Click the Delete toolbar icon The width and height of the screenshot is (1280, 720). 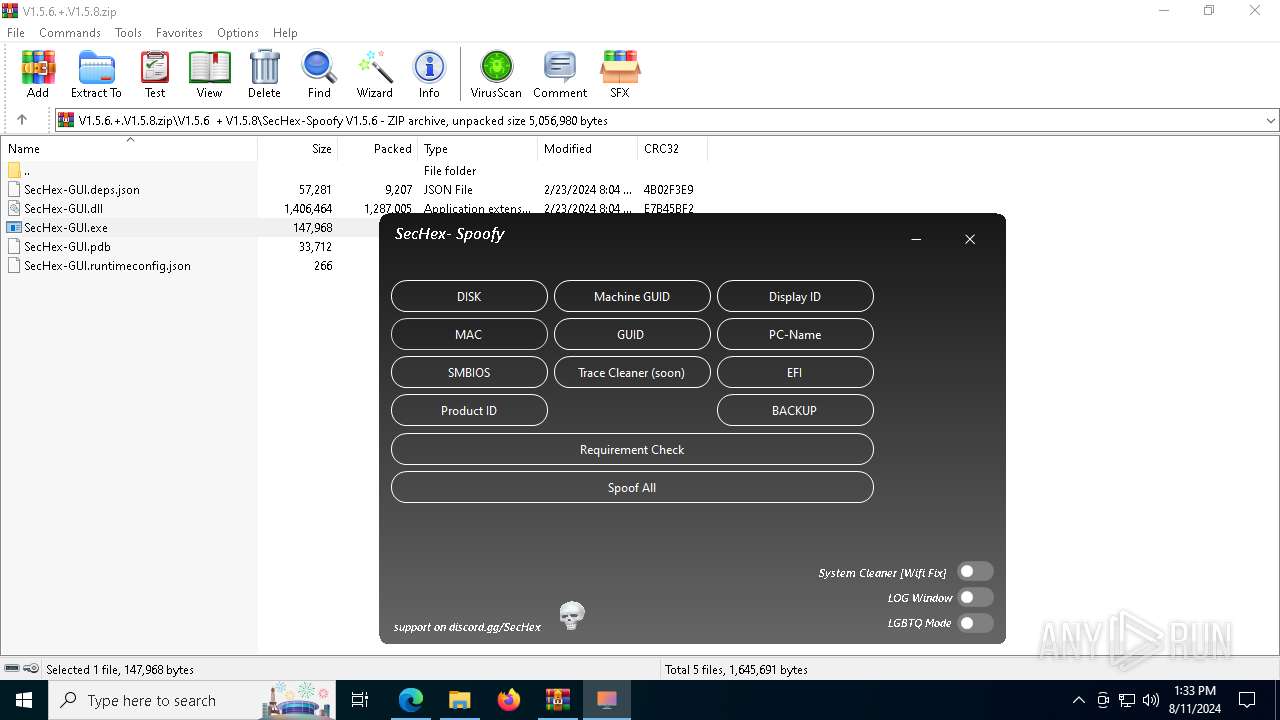pos(264,75)
